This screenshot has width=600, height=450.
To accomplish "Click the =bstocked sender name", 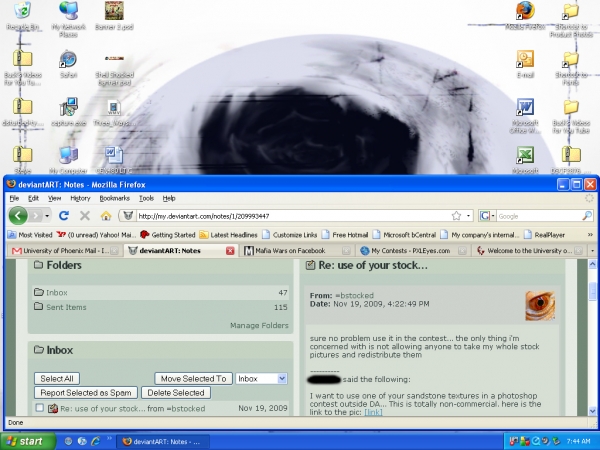I will click(x=354, y=295).
